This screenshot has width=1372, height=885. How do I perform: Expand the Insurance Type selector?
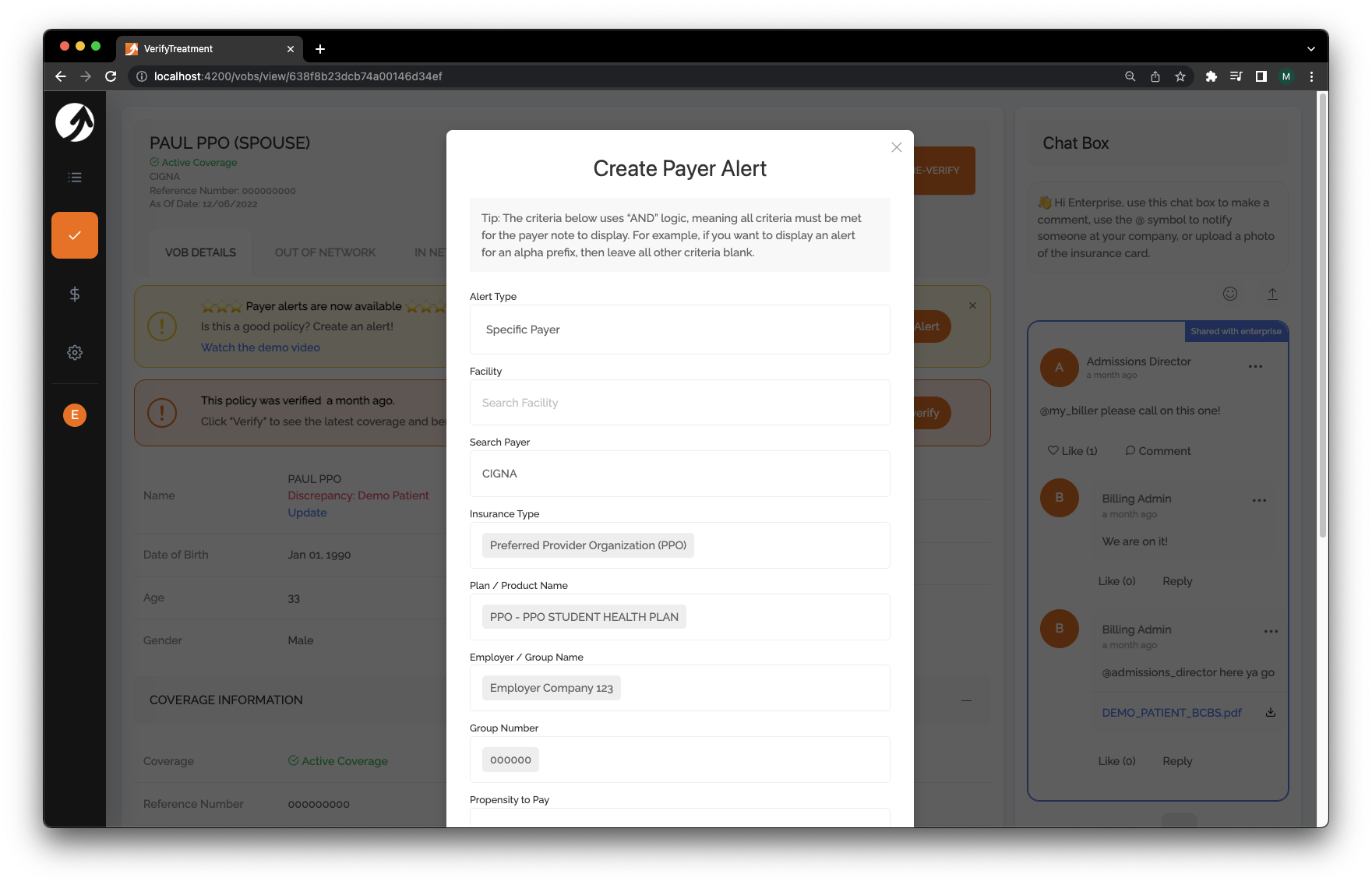679,545
